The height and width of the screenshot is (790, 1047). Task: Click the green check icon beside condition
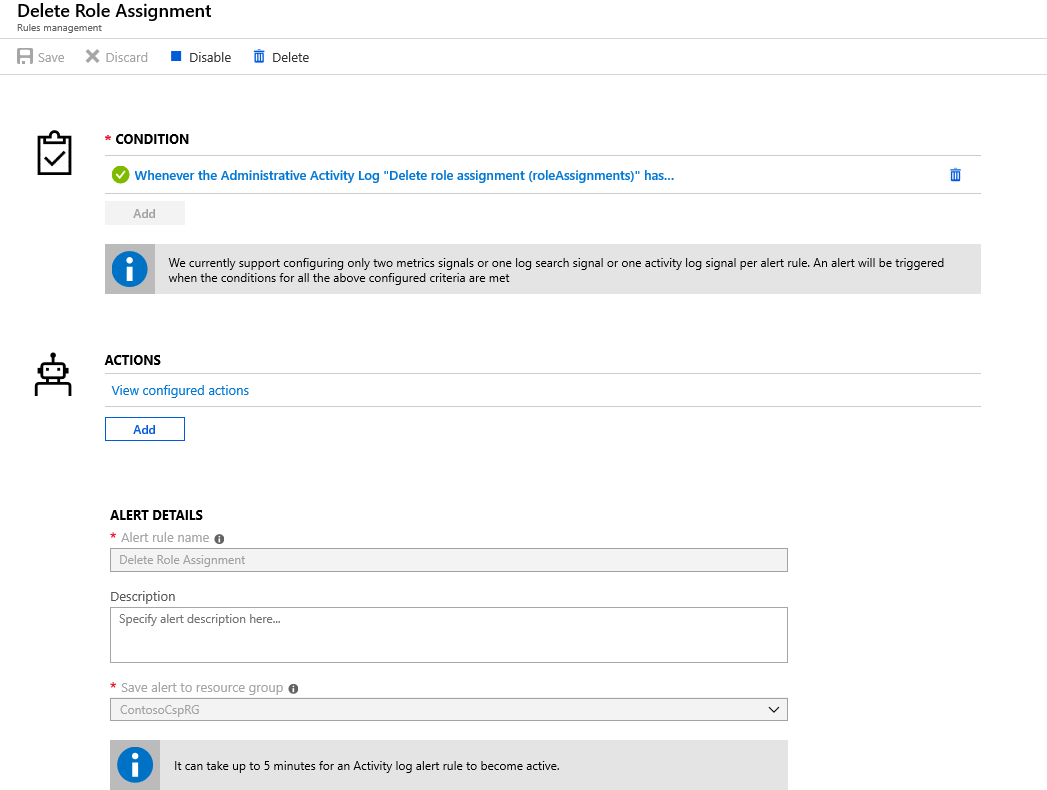click(x=120, y=175)
